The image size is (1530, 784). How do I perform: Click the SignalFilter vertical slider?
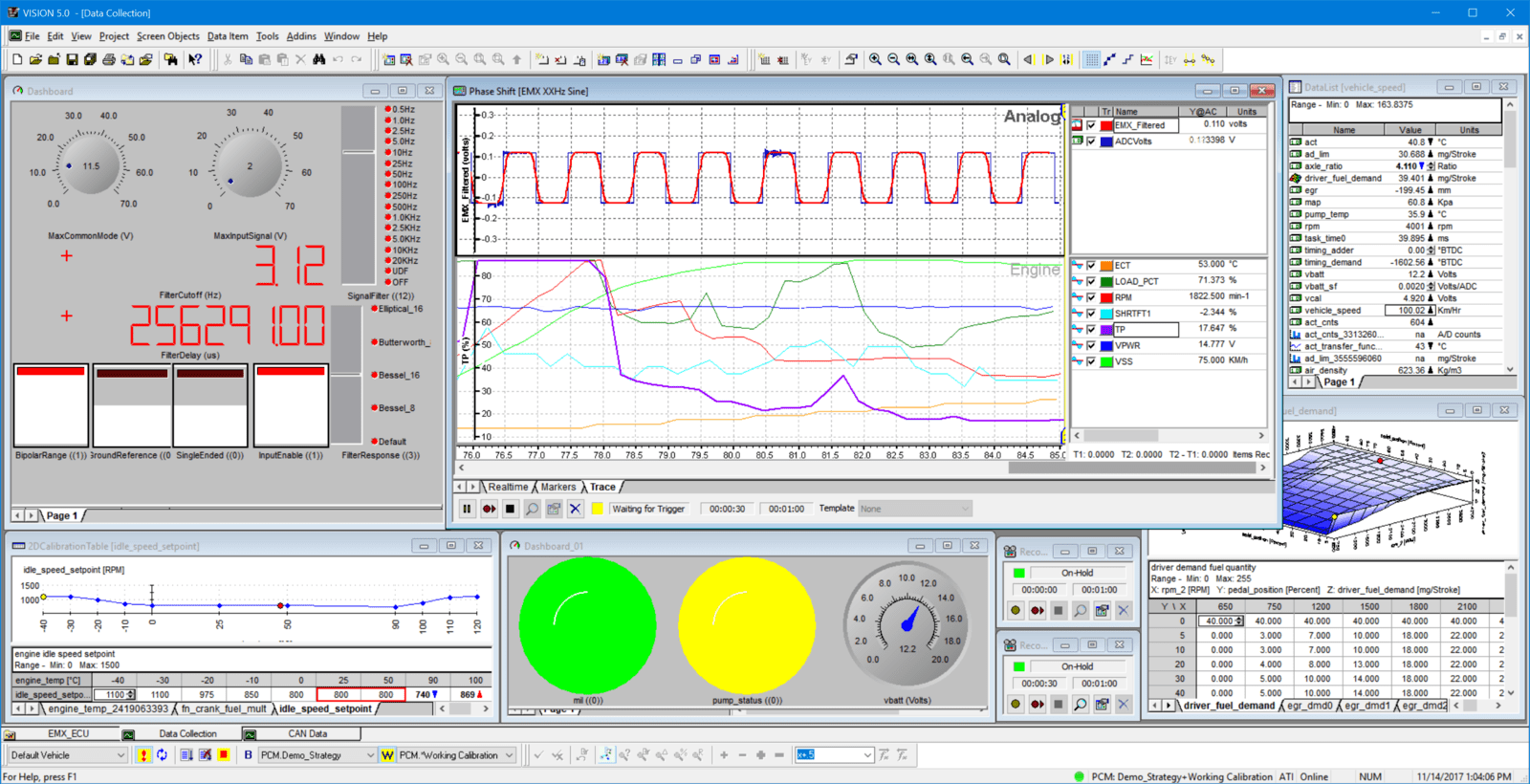tap(359, 195)
